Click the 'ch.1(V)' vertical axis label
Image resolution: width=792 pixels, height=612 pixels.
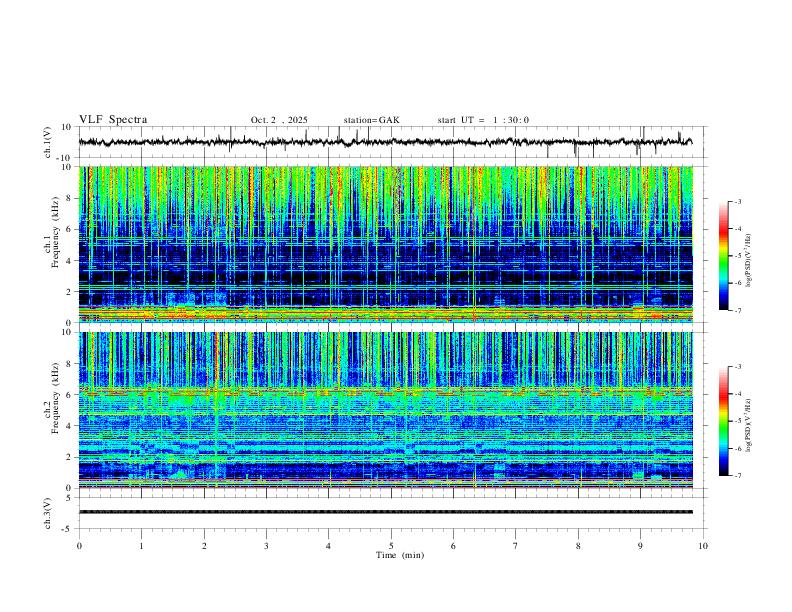tap(48, 142)
